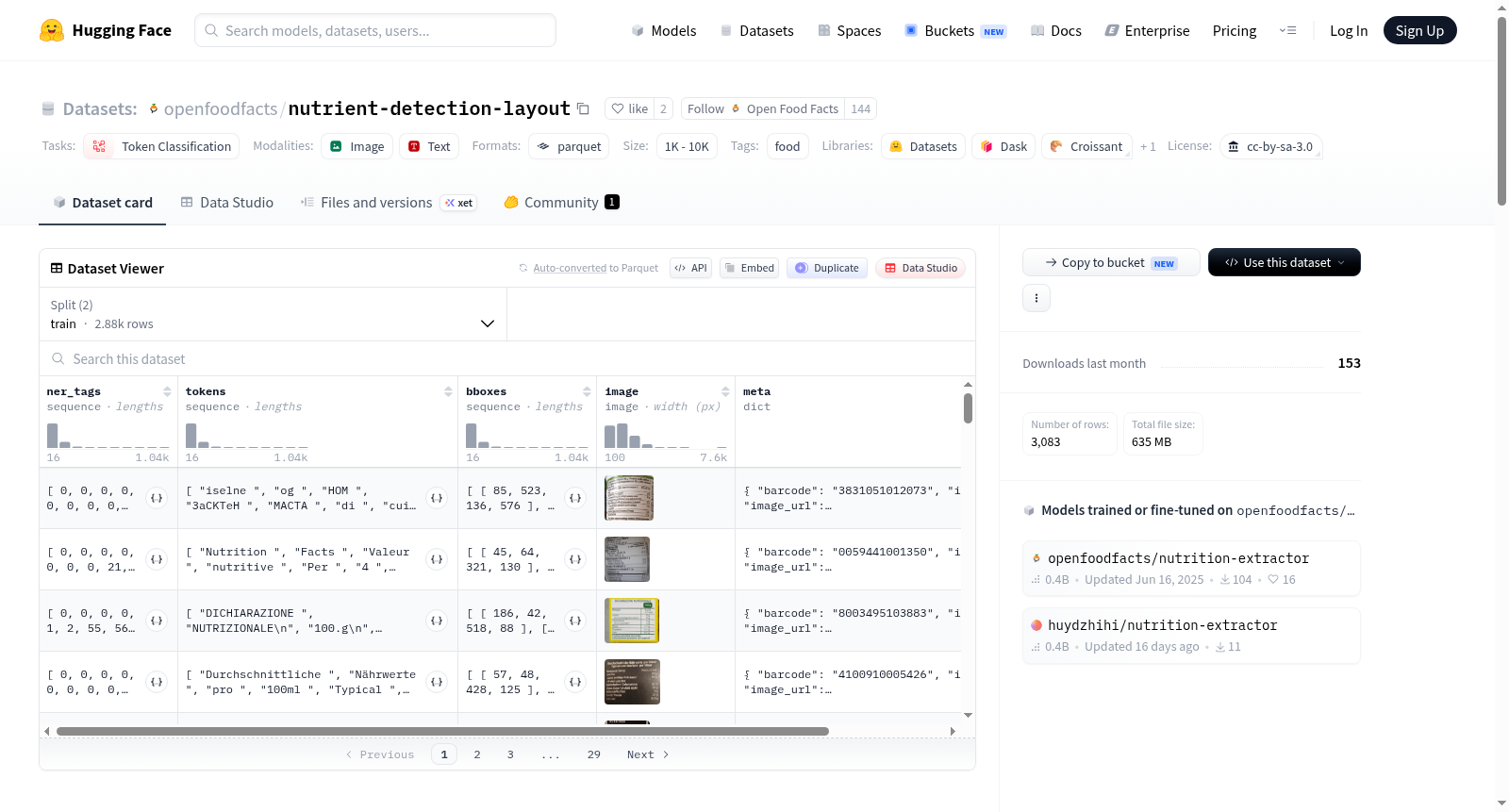Open the Split train dropdown
Image resolution: width=1509 pixels, height=812 pixels.
click(274, 314)
